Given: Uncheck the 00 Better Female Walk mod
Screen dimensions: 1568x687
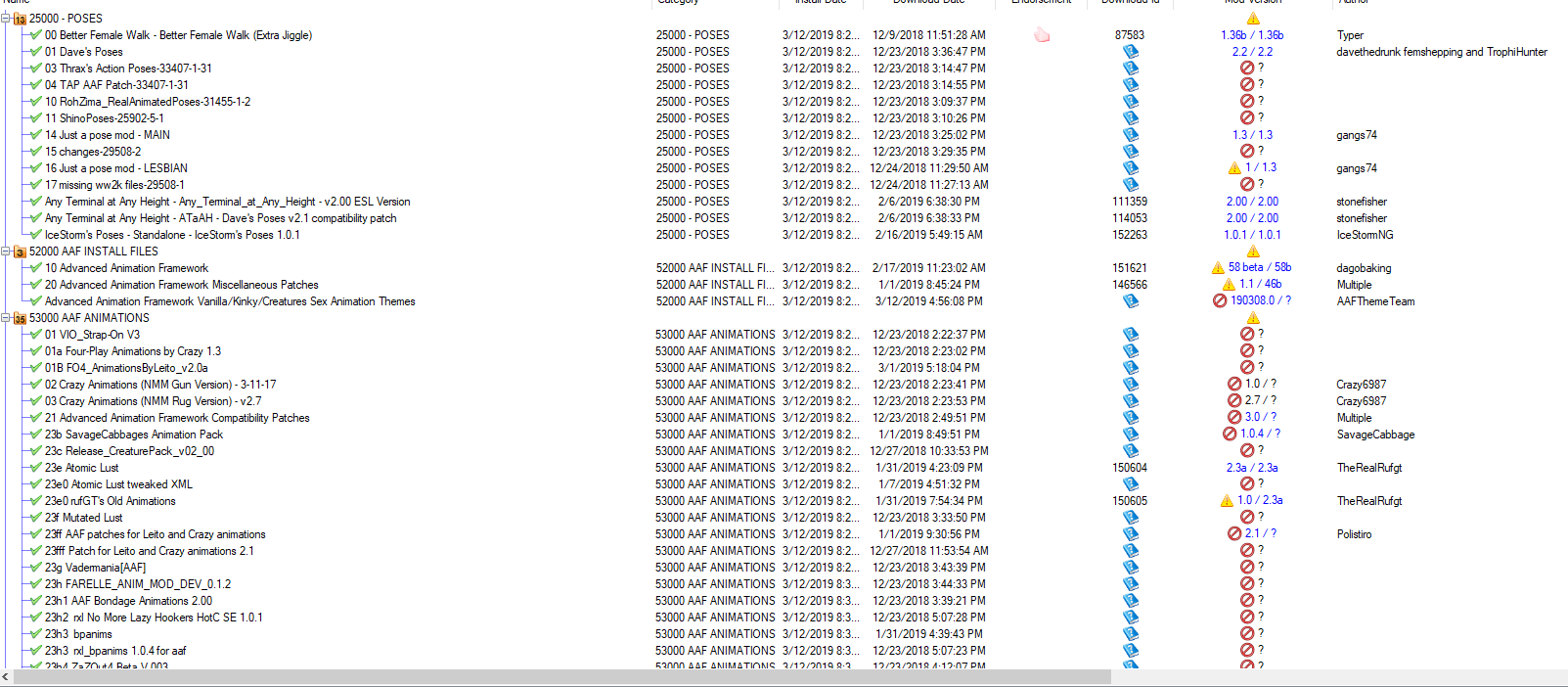Looking at the screenshot, I should pos(36,35).
